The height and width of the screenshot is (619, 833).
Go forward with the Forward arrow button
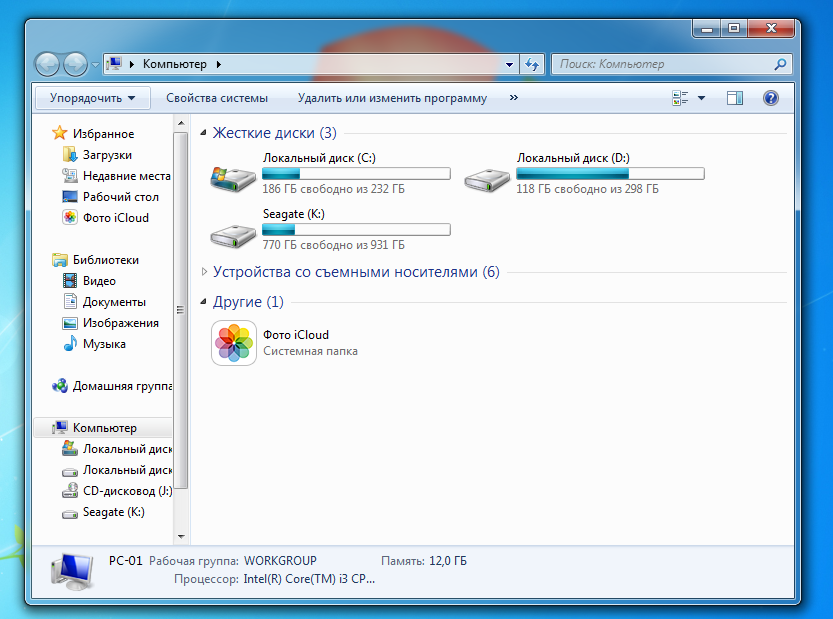(75, 64)
